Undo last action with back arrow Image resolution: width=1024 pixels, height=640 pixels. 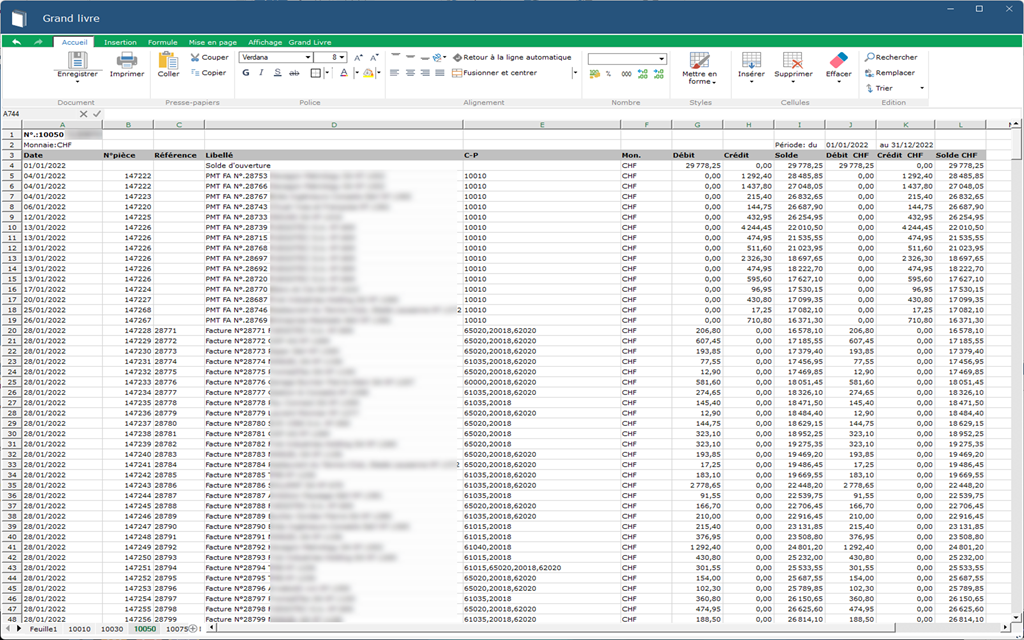coord(16,42)
